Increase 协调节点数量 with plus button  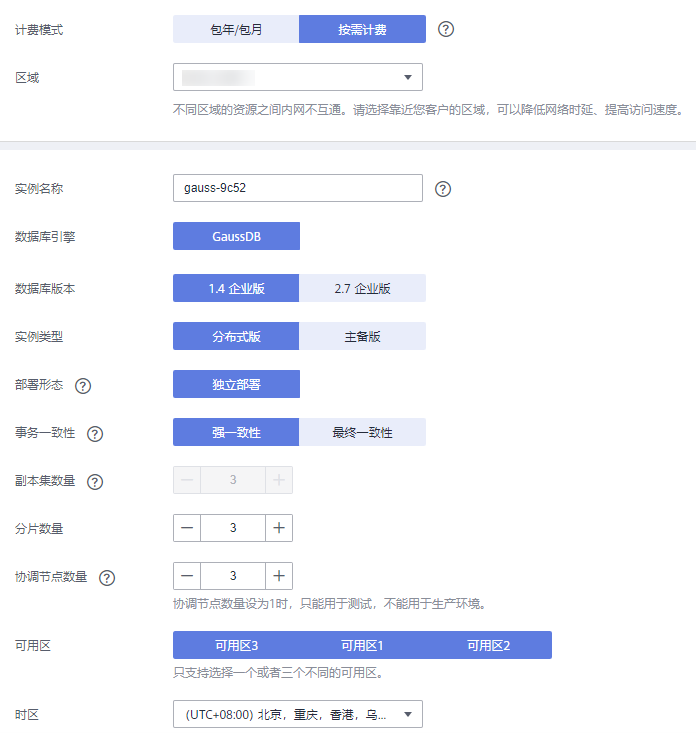279,576
